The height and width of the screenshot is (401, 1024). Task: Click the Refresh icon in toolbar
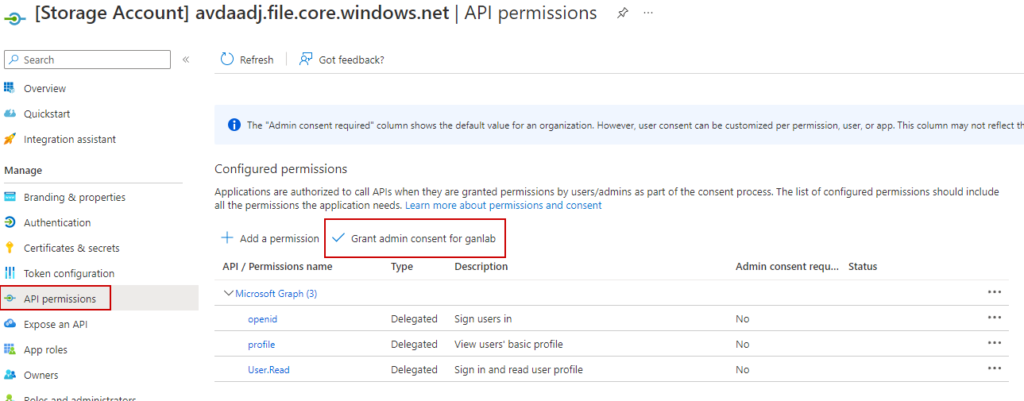(x=227, y=60)
